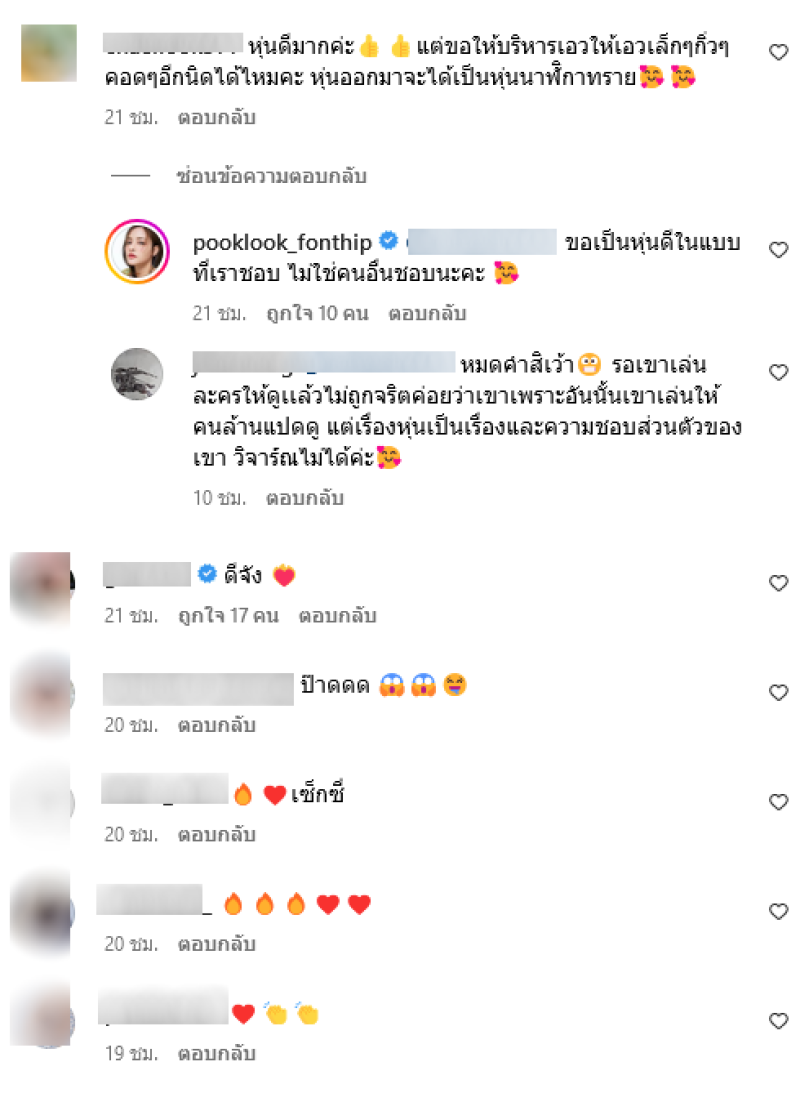Open pooklook_fonthip profile picture
Screen dimensions: 800x1093
click(x=137, y=252)
